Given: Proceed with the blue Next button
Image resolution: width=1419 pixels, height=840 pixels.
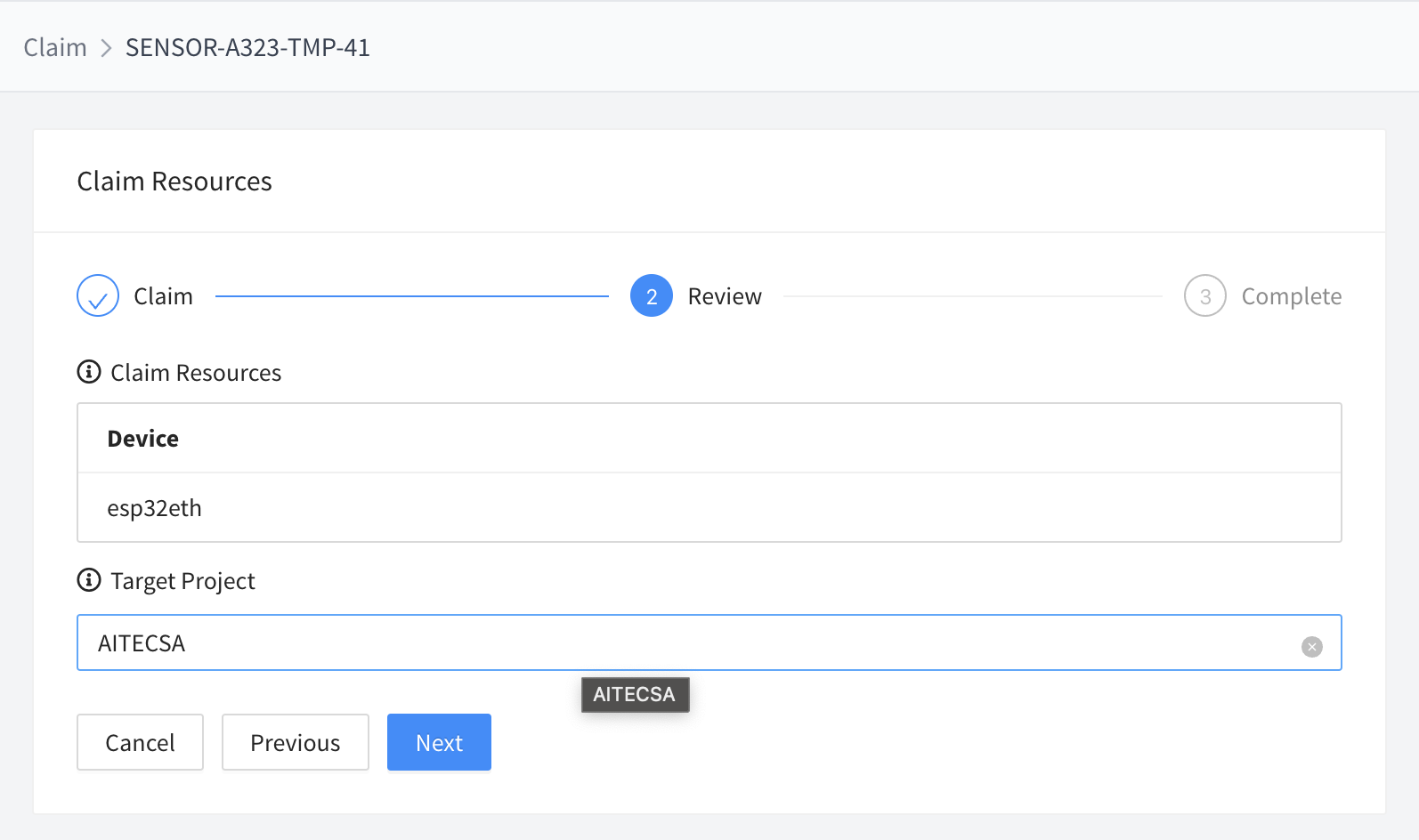Looking at the screenshot, I should point(439,742).
